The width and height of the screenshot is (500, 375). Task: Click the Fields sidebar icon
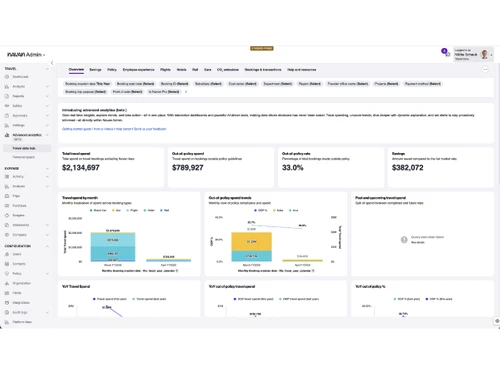coord(7,293)
